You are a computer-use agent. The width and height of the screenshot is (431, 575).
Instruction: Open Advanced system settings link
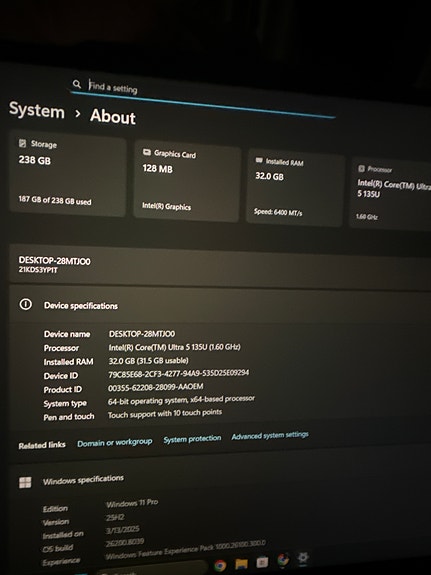270,436
